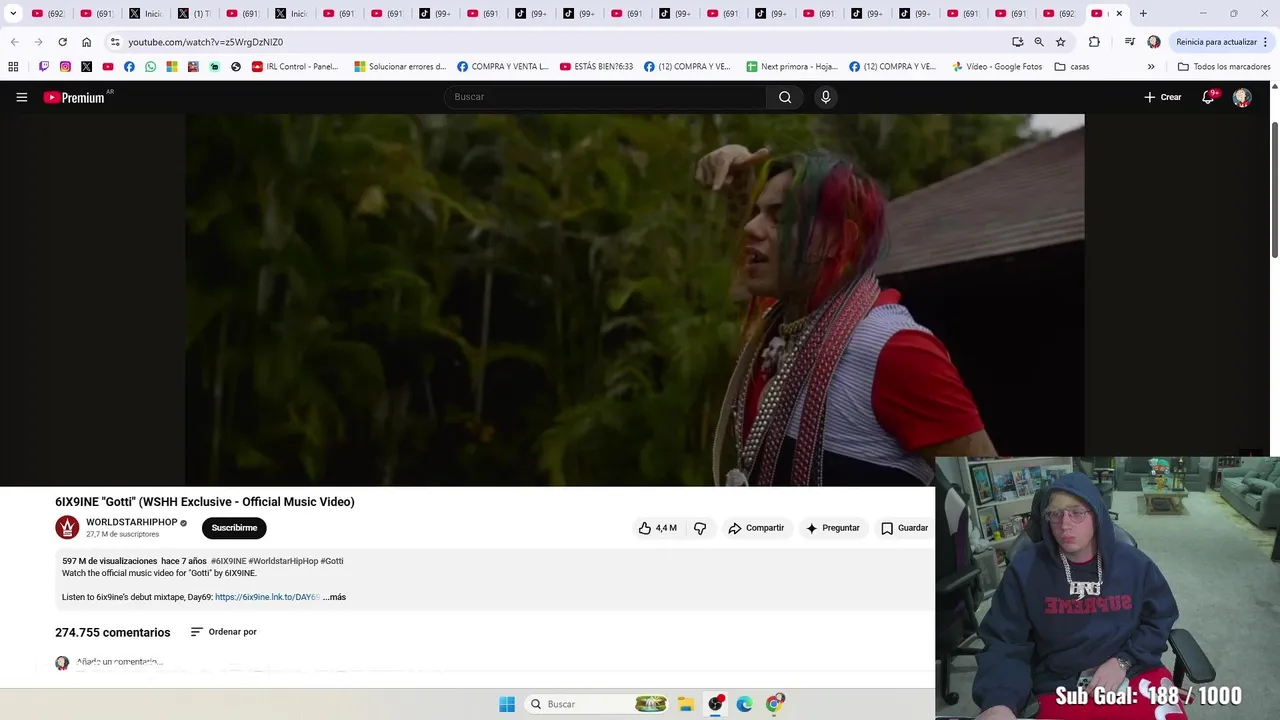Bookmark this page with star icon
The width and height of the screenshot is (1280, 720).
pos(1061,42)
